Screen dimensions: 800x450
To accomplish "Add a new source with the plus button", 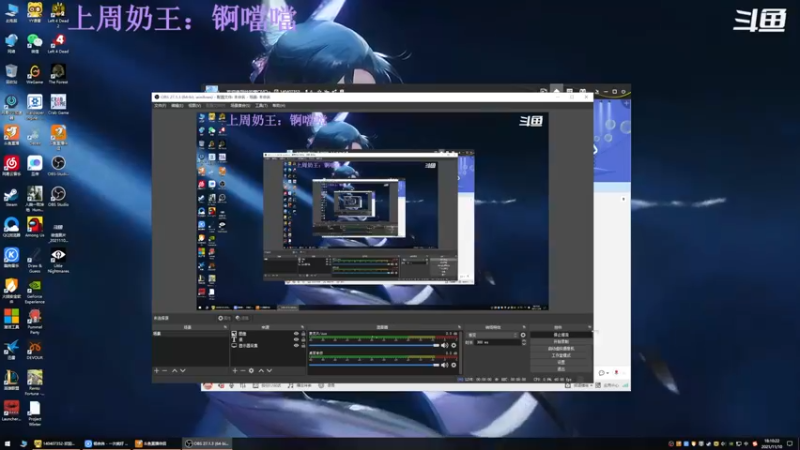I will point(235,370).
